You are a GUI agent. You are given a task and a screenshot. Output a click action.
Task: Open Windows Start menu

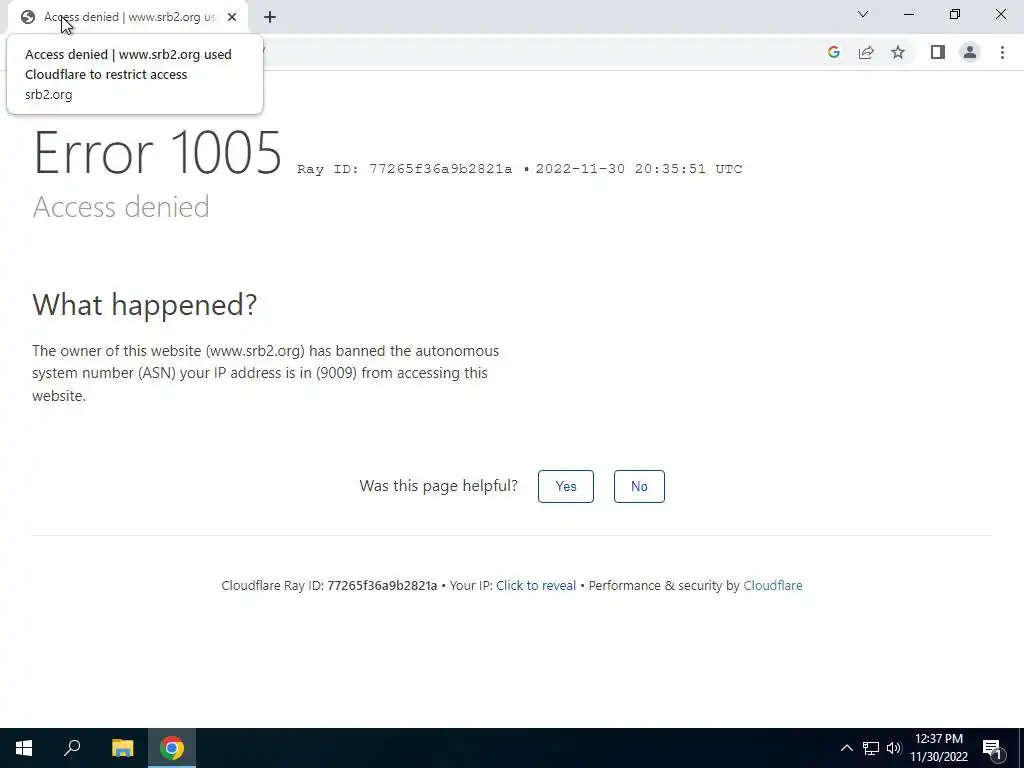click(24, 748)
